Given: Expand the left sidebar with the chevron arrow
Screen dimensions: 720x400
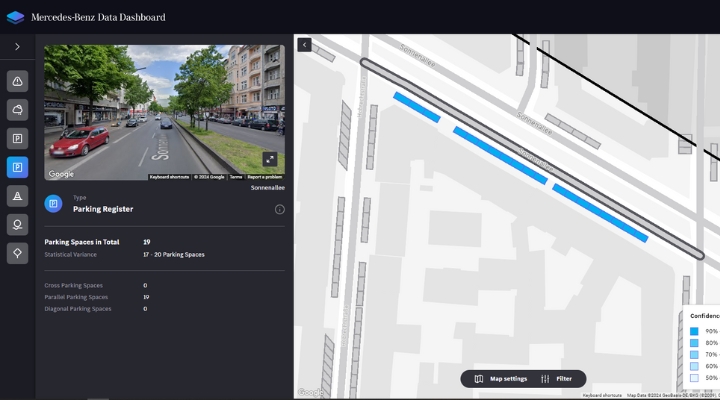Looking at the screenshot, I should coord(17,47).
